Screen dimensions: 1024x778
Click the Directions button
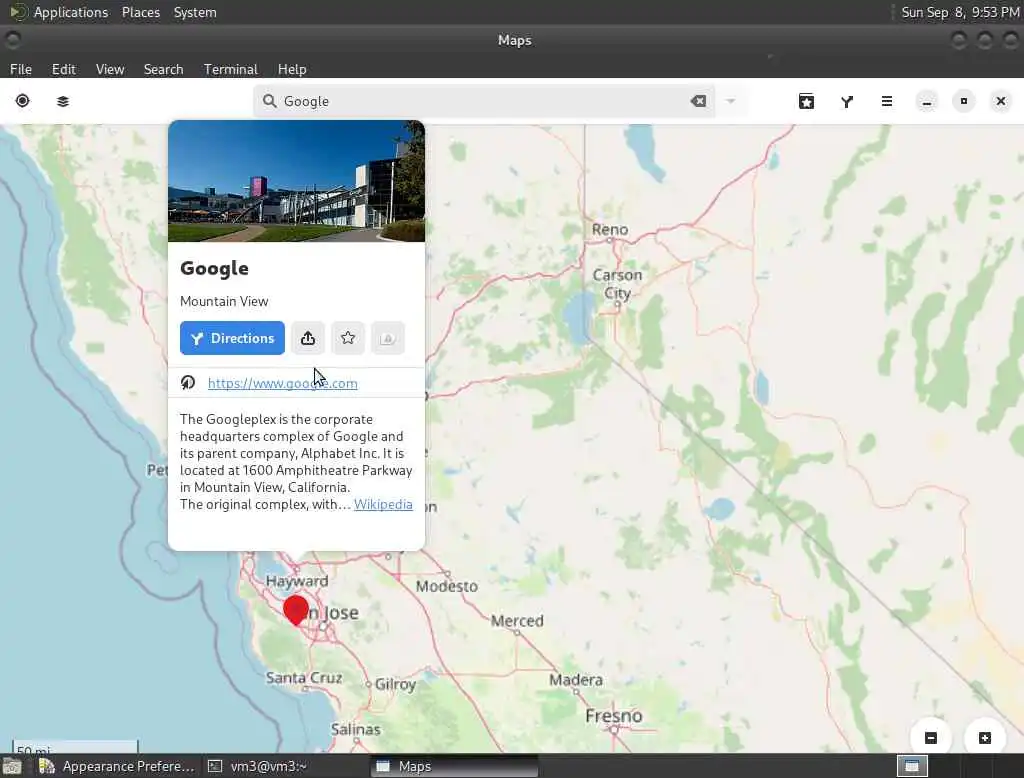[x=232, y=338]
